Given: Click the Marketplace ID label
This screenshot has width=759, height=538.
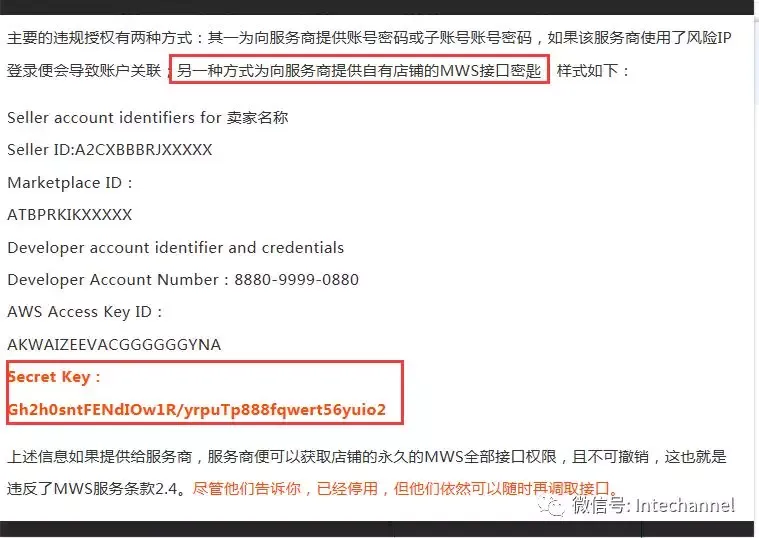Looking at the screenshot, I should 70,183.
